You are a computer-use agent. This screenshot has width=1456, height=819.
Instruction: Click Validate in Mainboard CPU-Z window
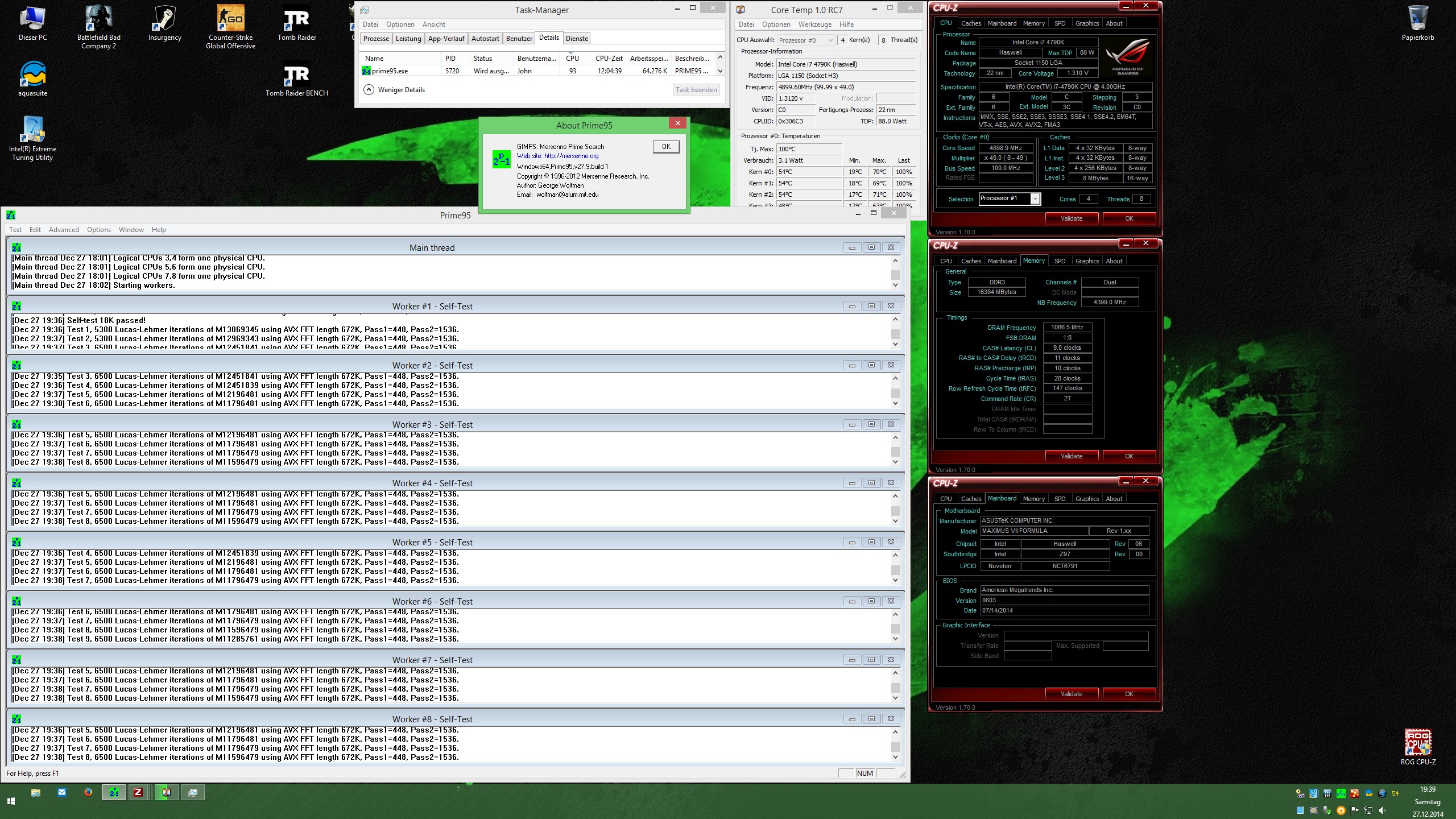tap(1072, 694)
